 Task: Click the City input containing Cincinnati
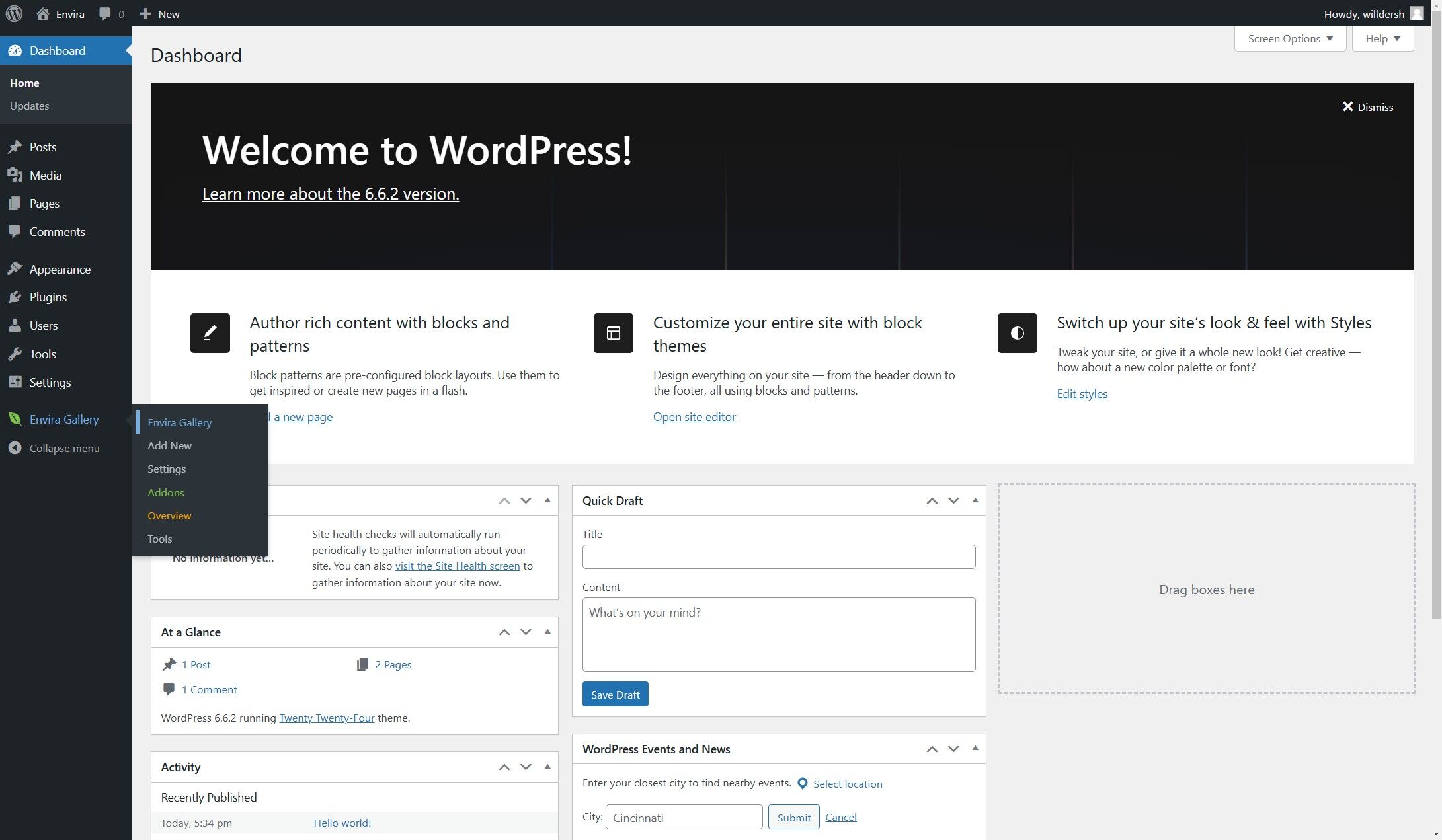(x=684, y=817)
